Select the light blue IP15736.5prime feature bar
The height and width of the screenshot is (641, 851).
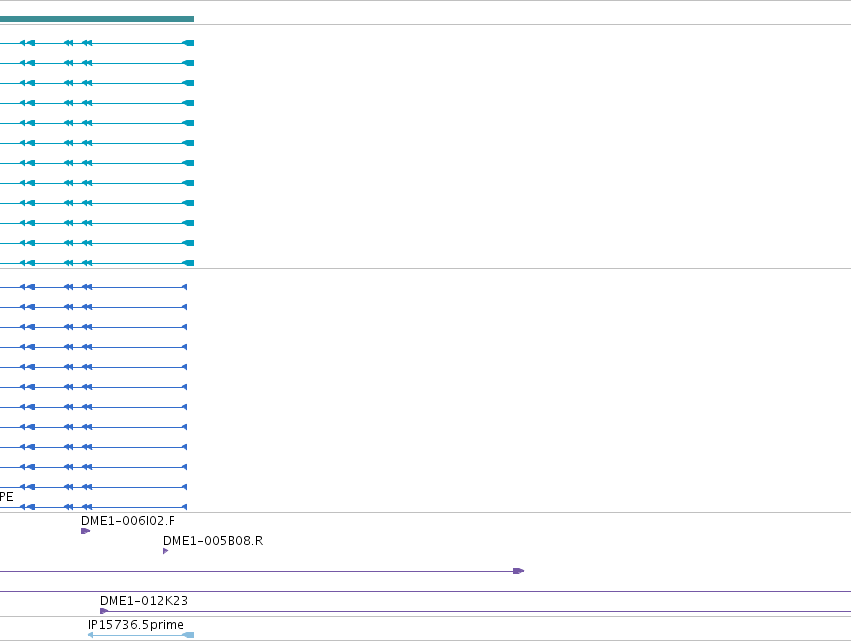(141, 635)
